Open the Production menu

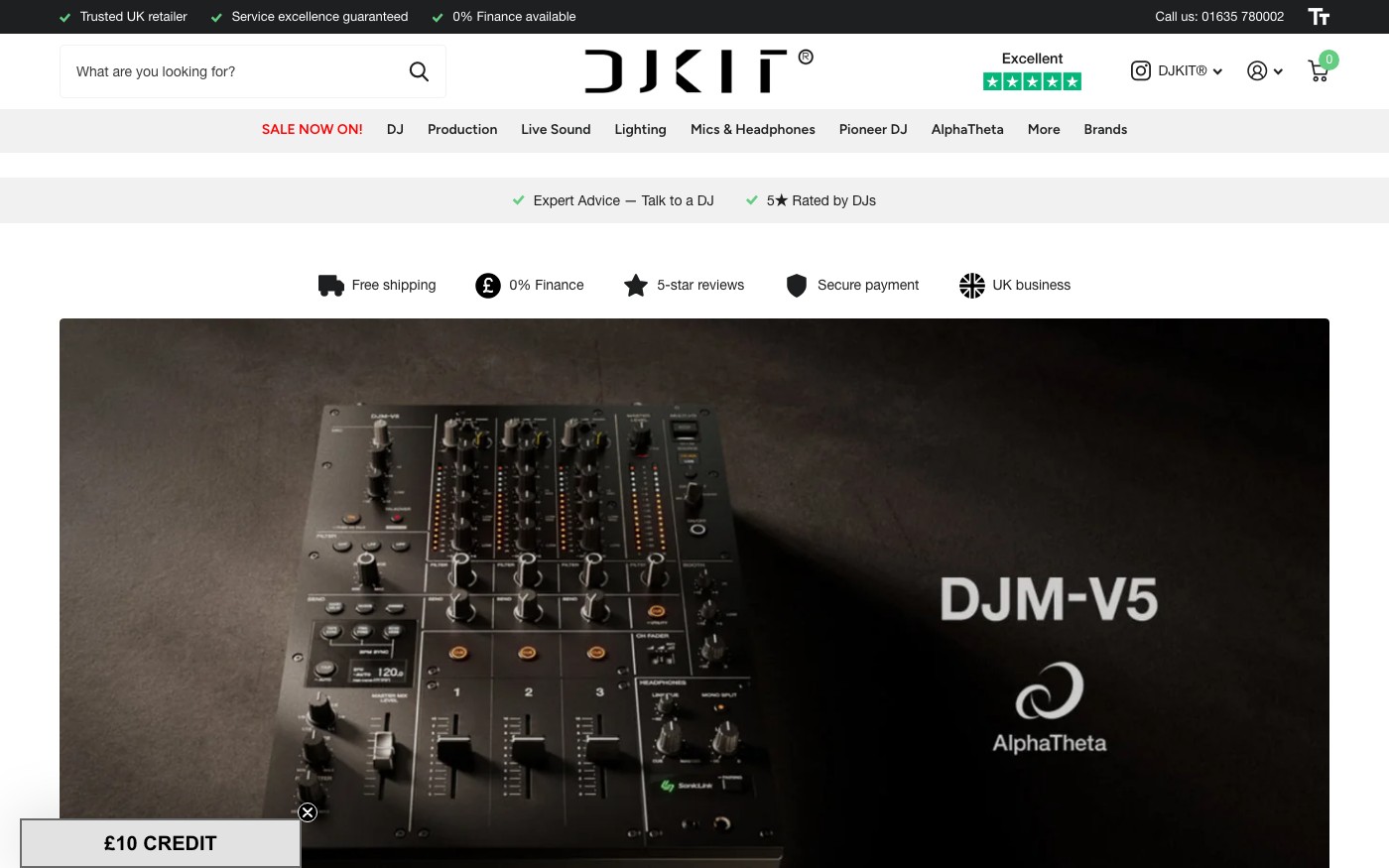462,129
